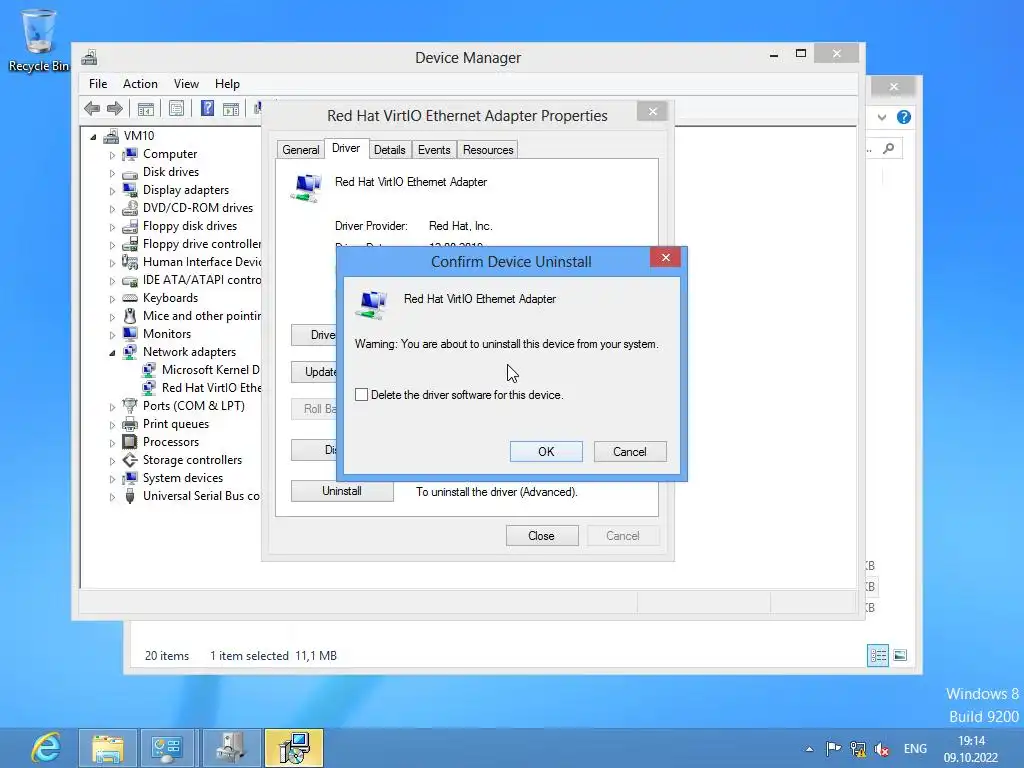Switch to the Details tab
Image resolution: width=1024 pixels, height=768 pixels.
click(x=389, y=150)
